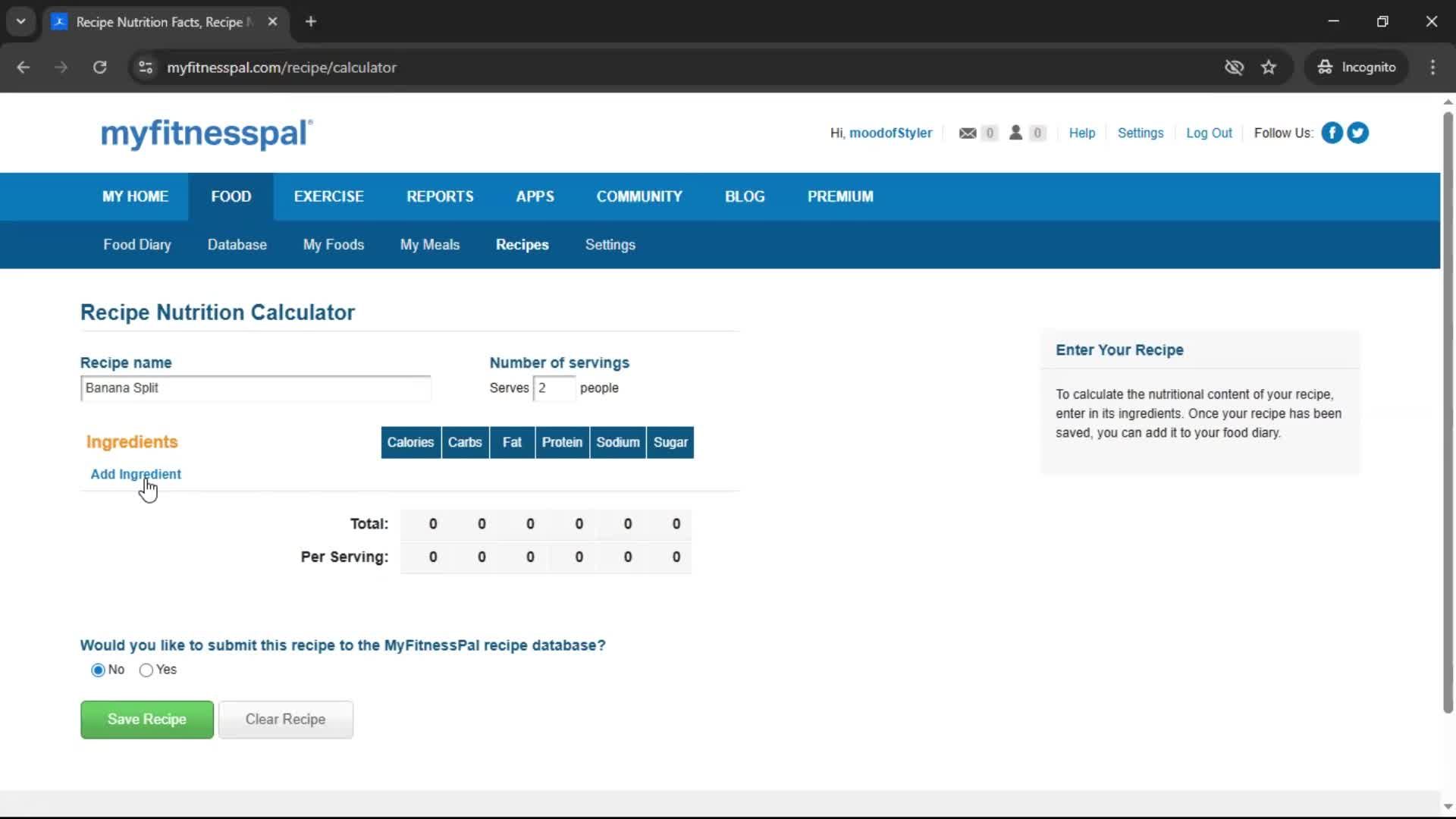The image size is (1456, 819).
Task: Click the green Save Recipe button
Action: [x=147, y=720]
